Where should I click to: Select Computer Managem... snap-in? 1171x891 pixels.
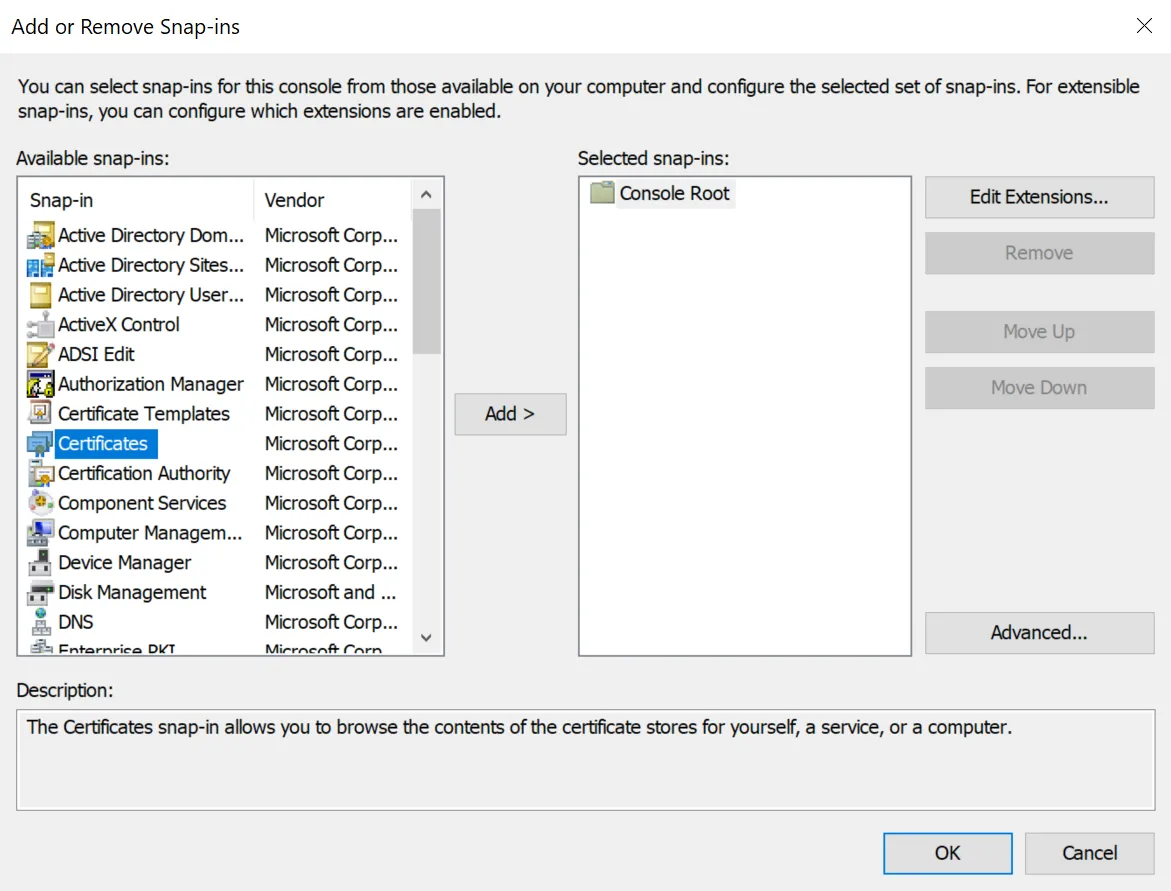(150, 533)
